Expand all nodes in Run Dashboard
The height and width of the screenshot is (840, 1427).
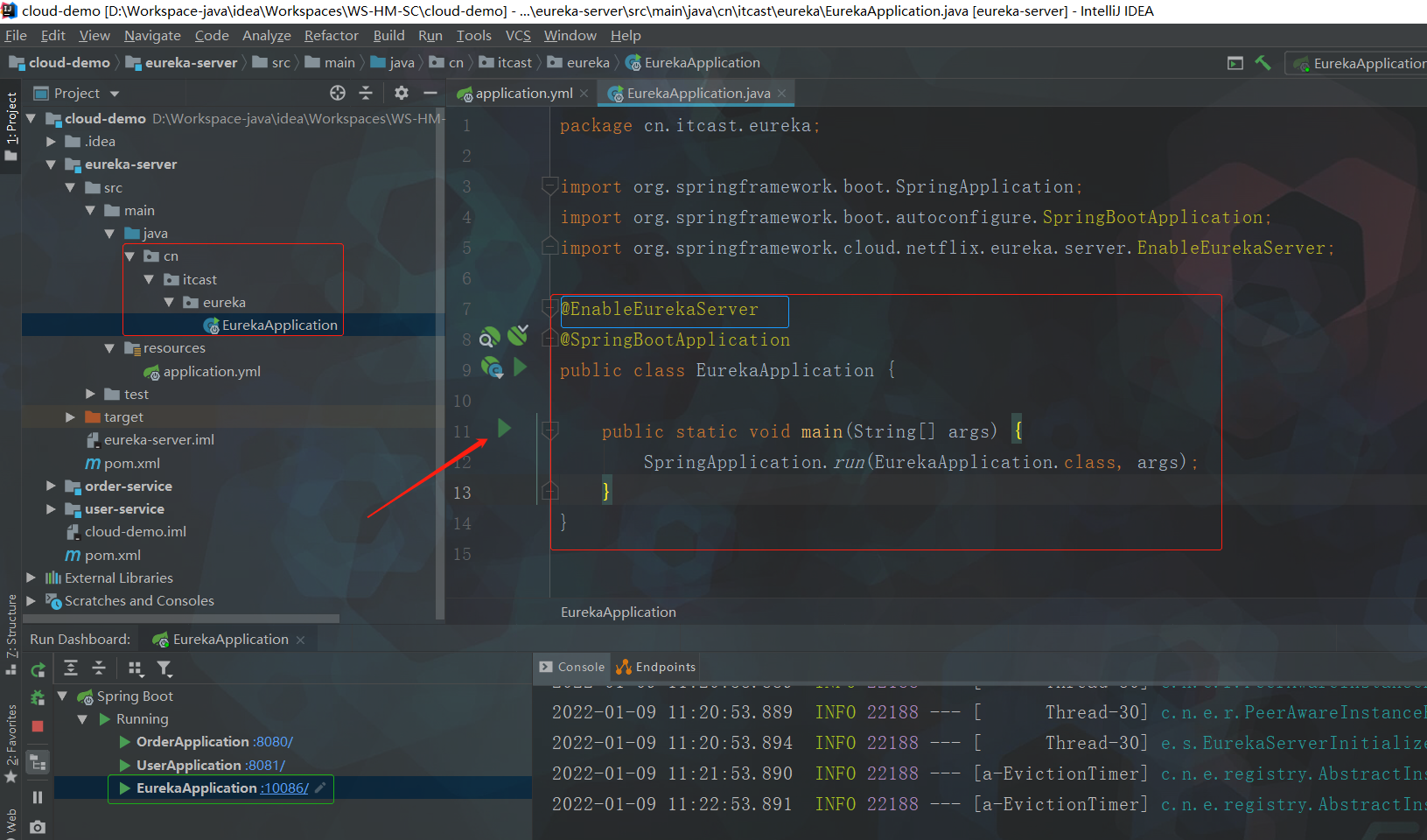pos(71,668)
